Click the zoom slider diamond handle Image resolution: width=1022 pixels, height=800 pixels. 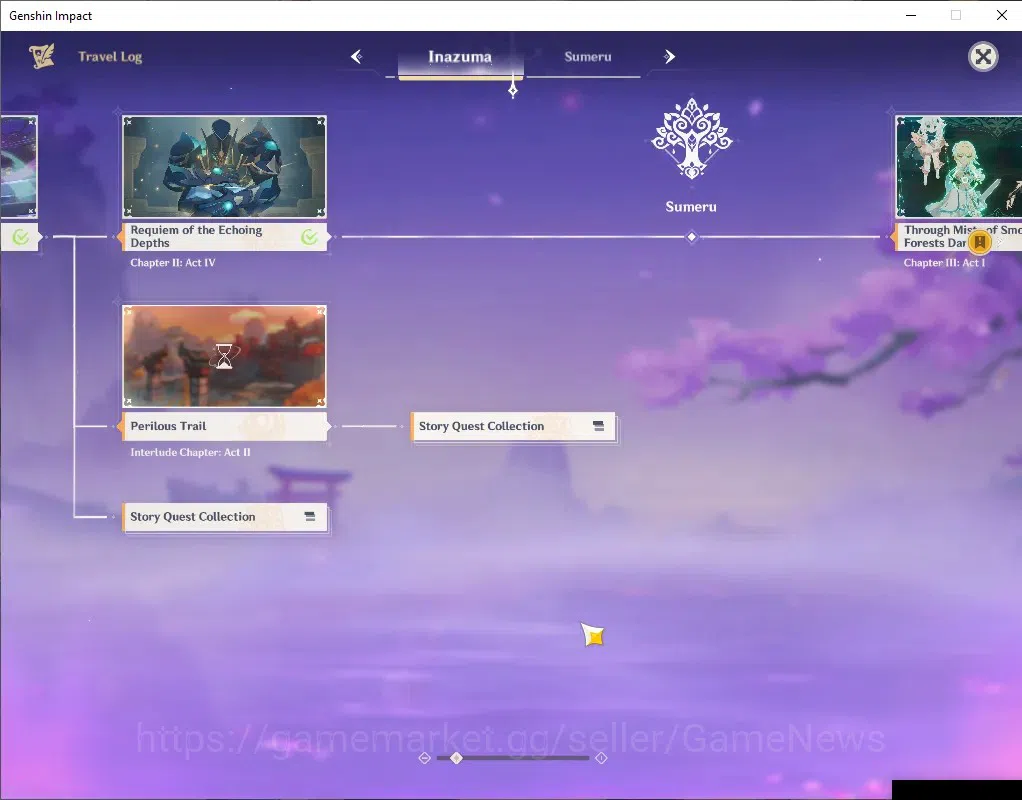456,758
